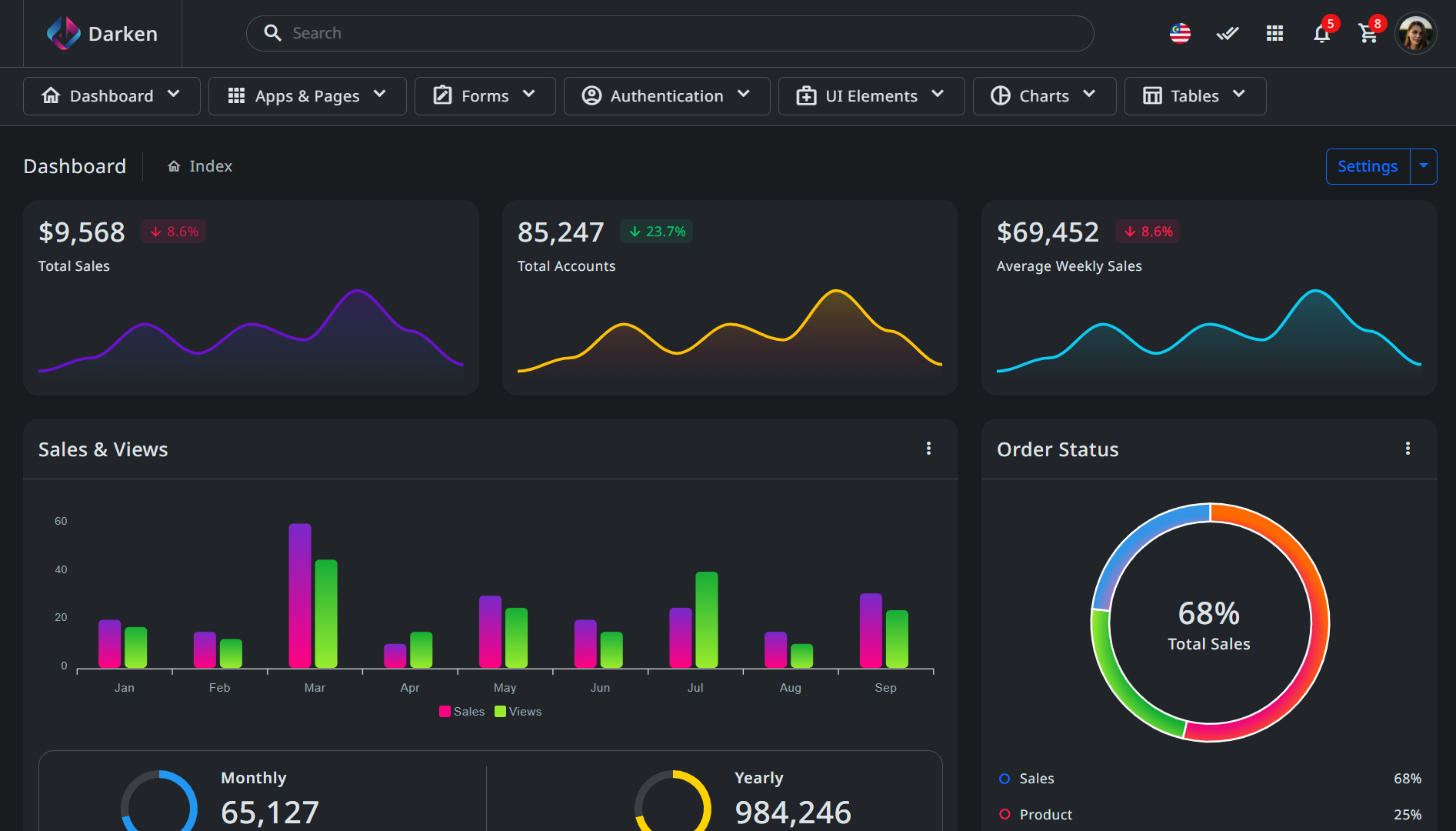
Task: Select the Sales legend circle marker
Action: coord(1005,779)
